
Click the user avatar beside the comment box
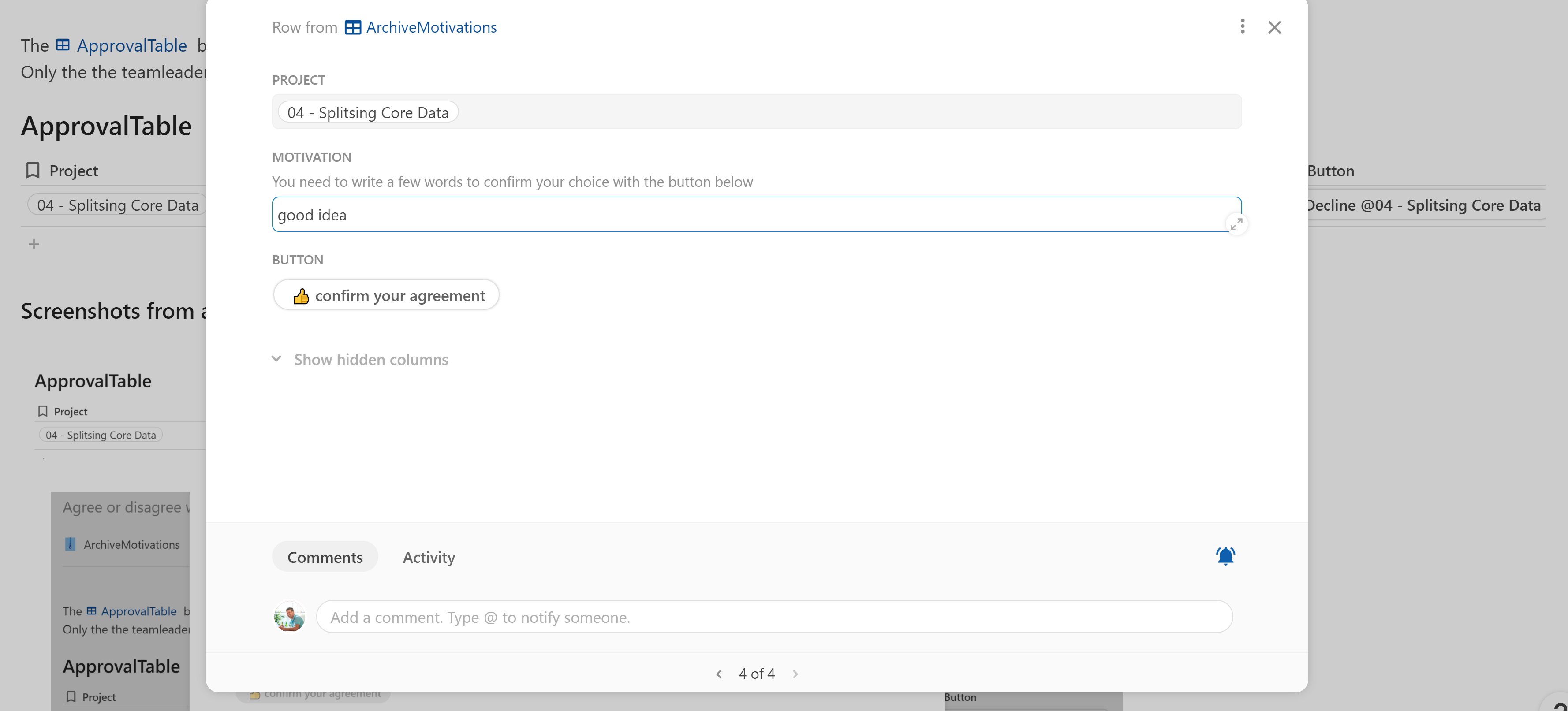click(289, 617)
